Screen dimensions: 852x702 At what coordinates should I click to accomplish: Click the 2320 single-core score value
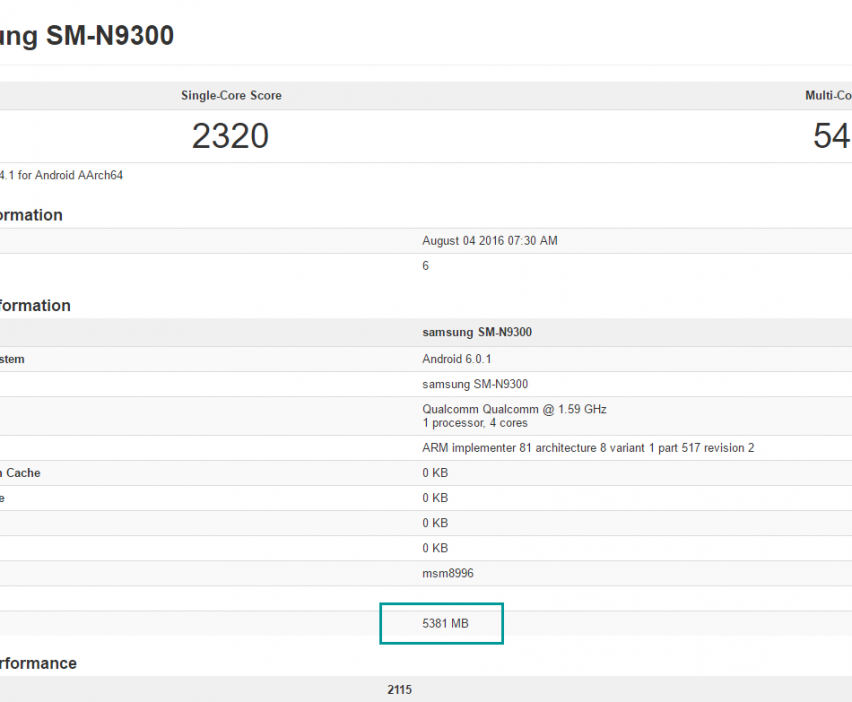coord(230,136)
